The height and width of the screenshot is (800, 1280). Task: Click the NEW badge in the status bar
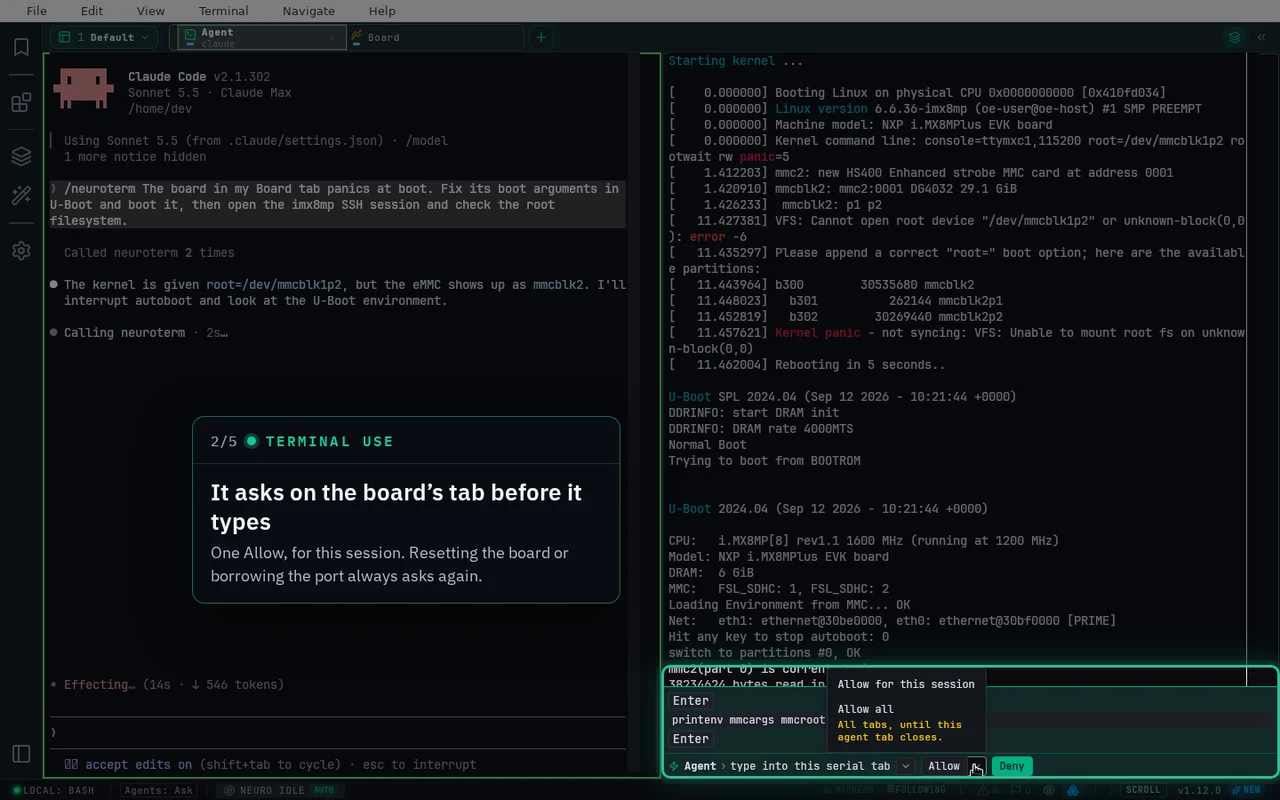point(1246,790)
